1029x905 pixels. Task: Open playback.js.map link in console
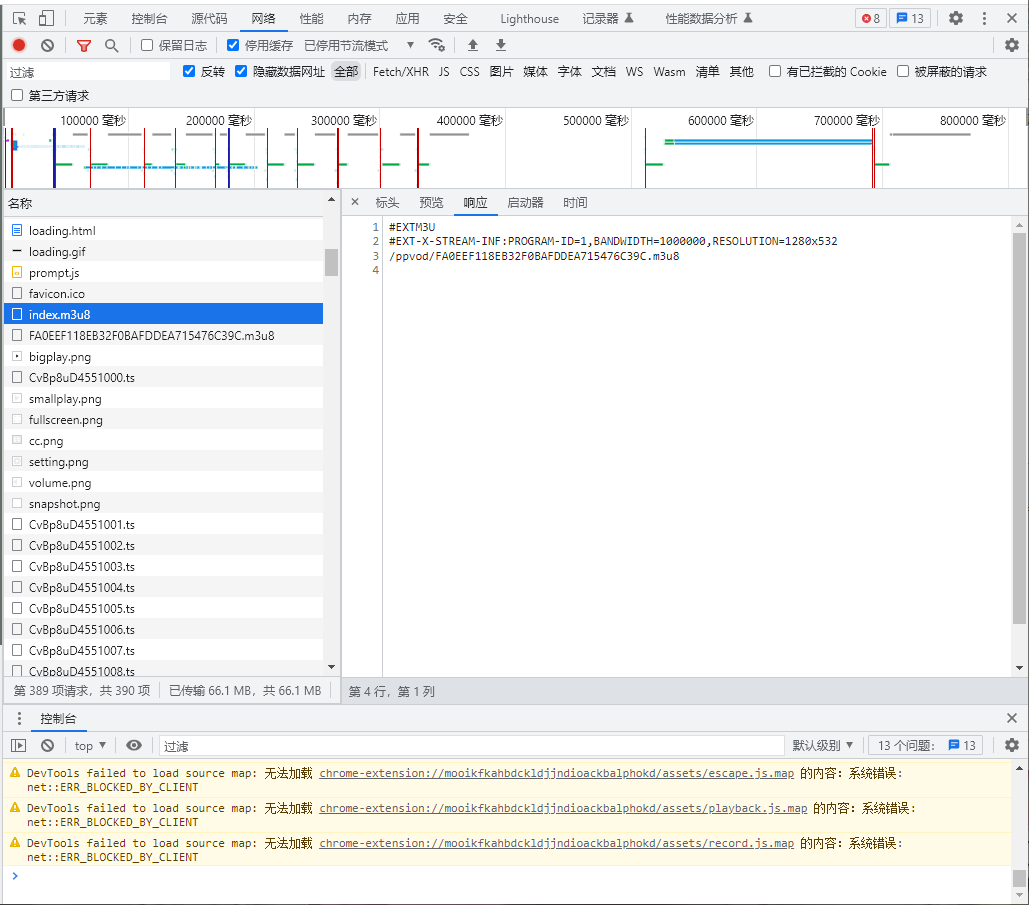pos(563,808)
